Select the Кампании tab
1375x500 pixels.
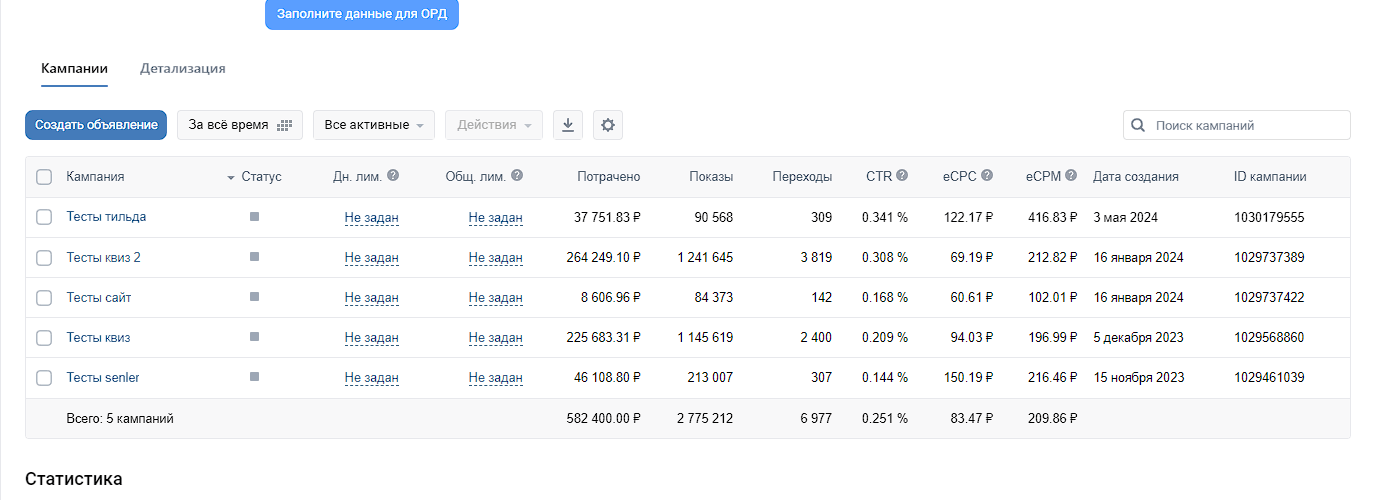point(74,69)
